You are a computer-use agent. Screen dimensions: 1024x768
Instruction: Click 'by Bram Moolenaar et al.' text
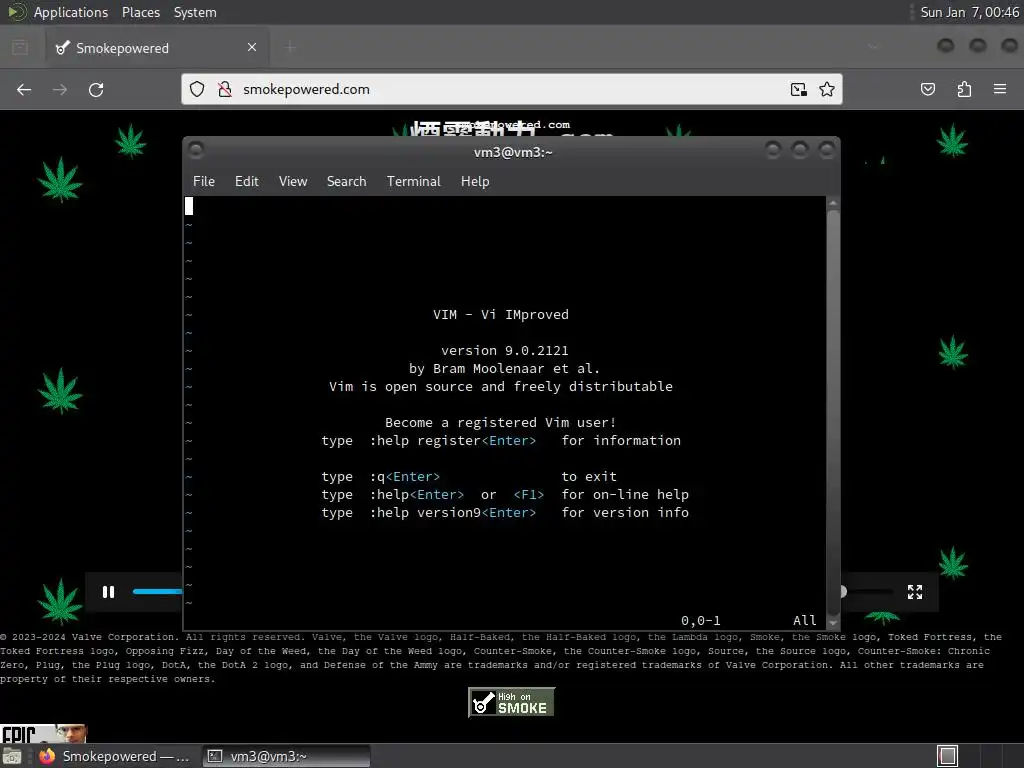pos(504,369)
